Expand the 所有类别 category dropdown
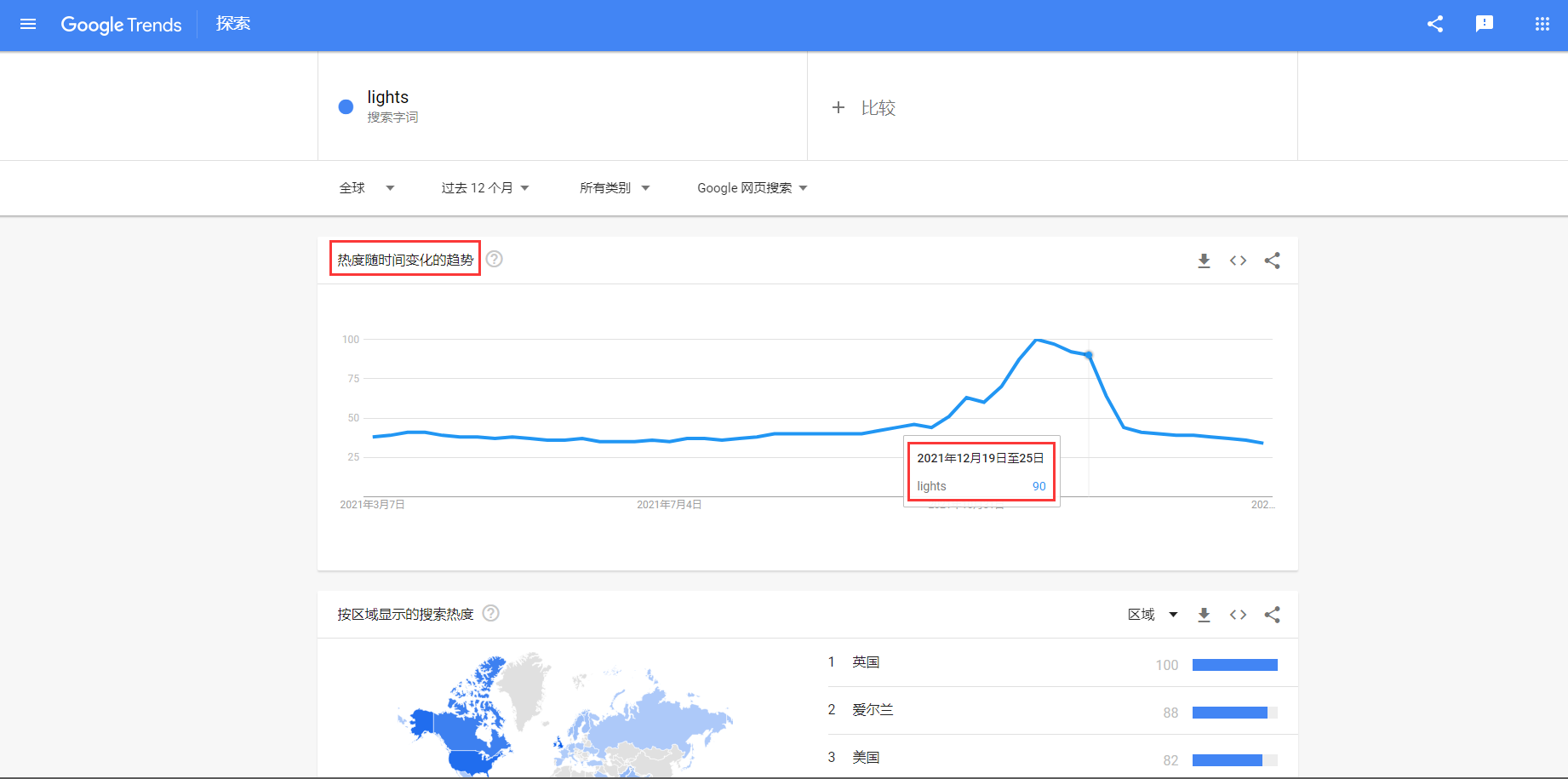1568x779 pixels. (x=615, y=188)
